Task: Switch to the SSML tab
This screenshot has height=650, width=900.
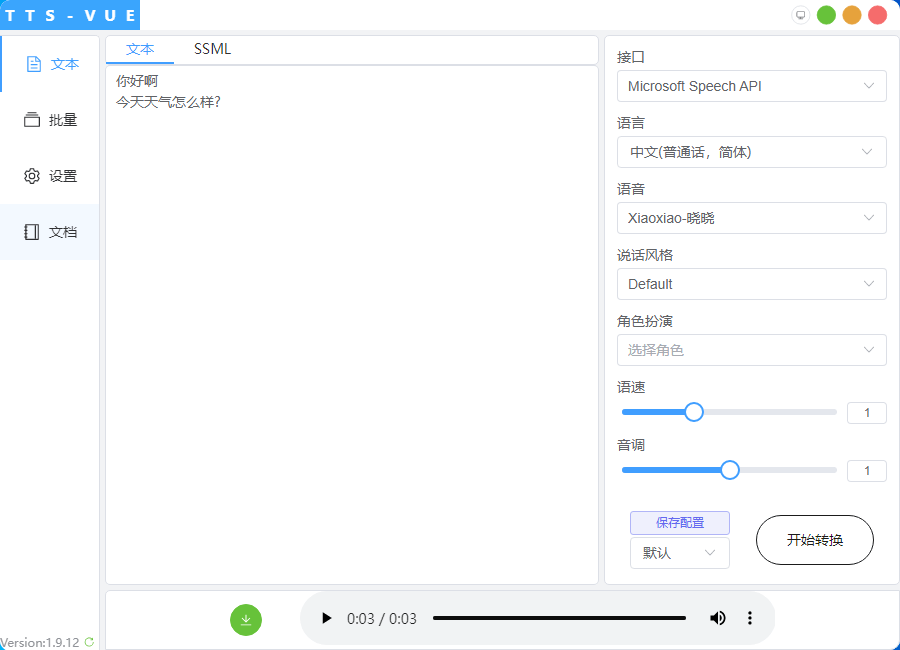Action: point(211,48)
